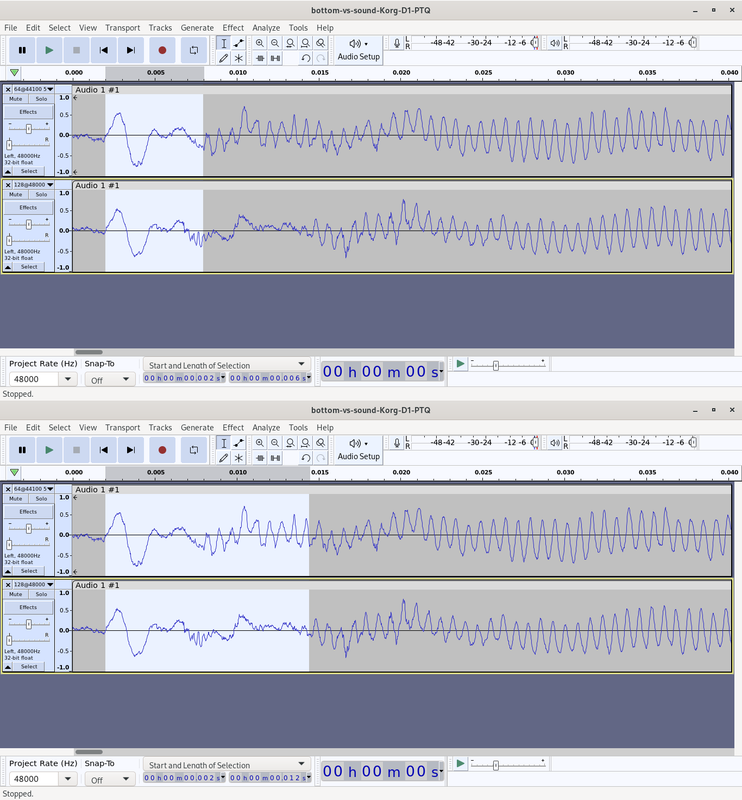Viewport: 742px width, 800px height.
Task: Select the Selection tool in upper window
Action: click(x=224, y=43)
